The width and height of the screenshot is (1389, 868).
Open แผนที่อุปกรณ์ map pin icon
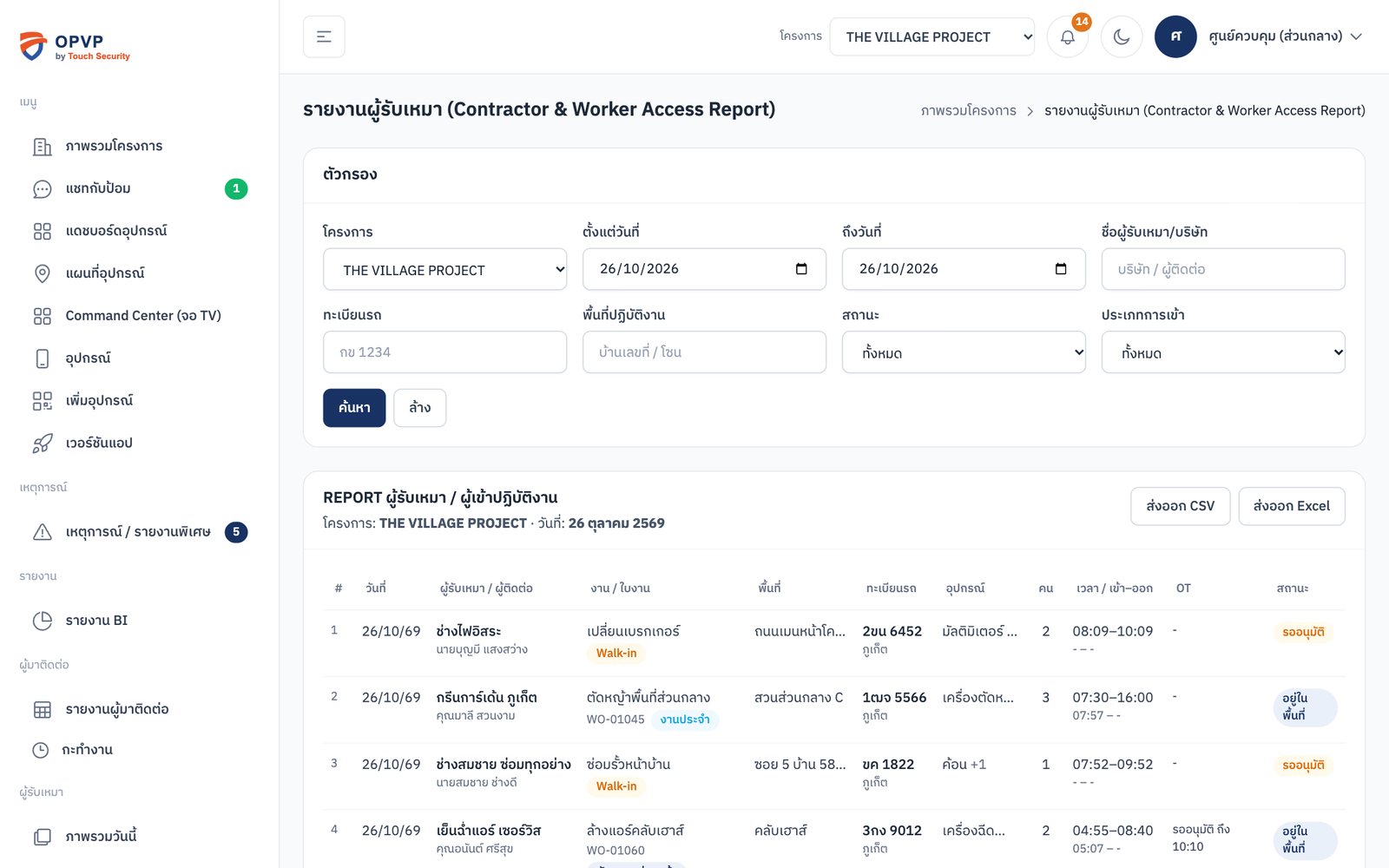click(42, 273)
